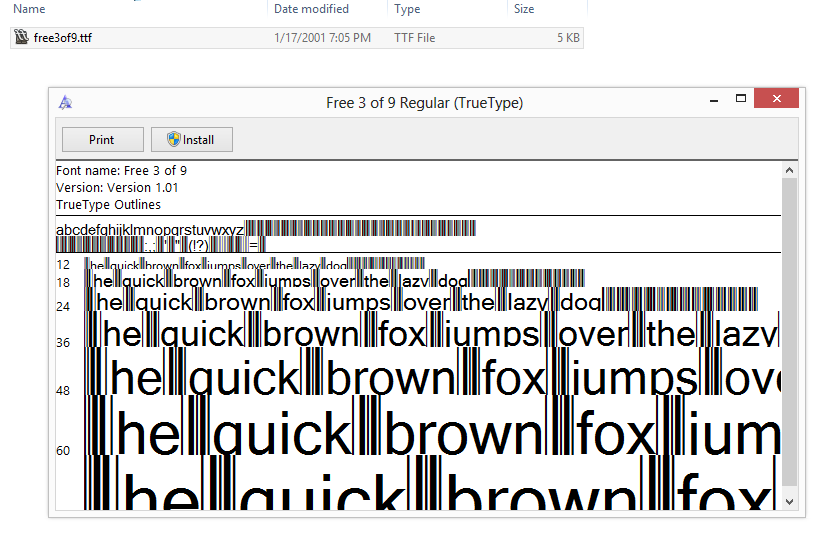The image size is (824, 535).
Task: Click the size 48 sample label
Action: click(x=63, y=390)
